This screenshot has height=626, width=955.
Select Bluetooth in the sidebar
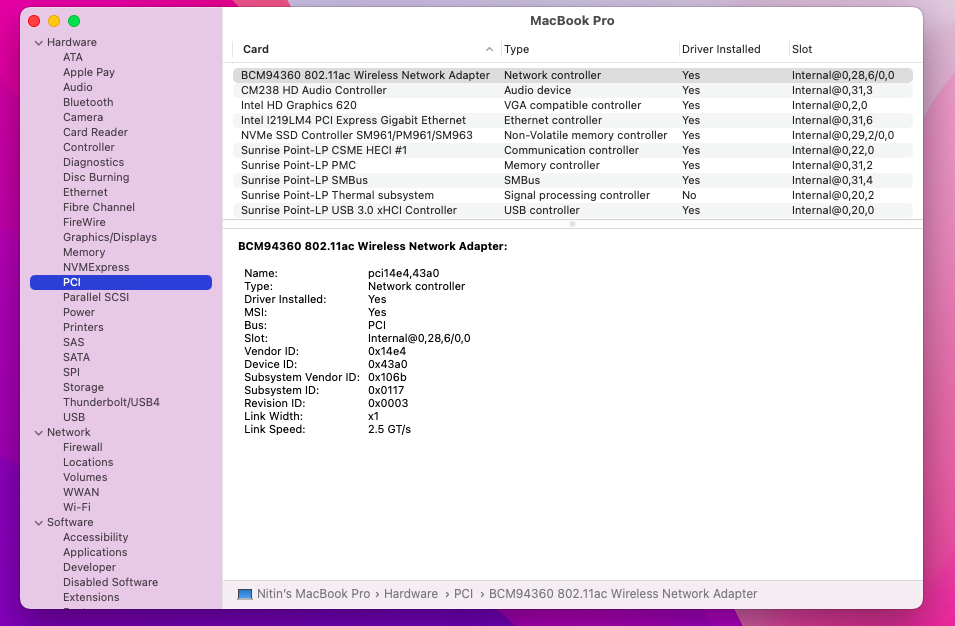[x=87, y=102]
